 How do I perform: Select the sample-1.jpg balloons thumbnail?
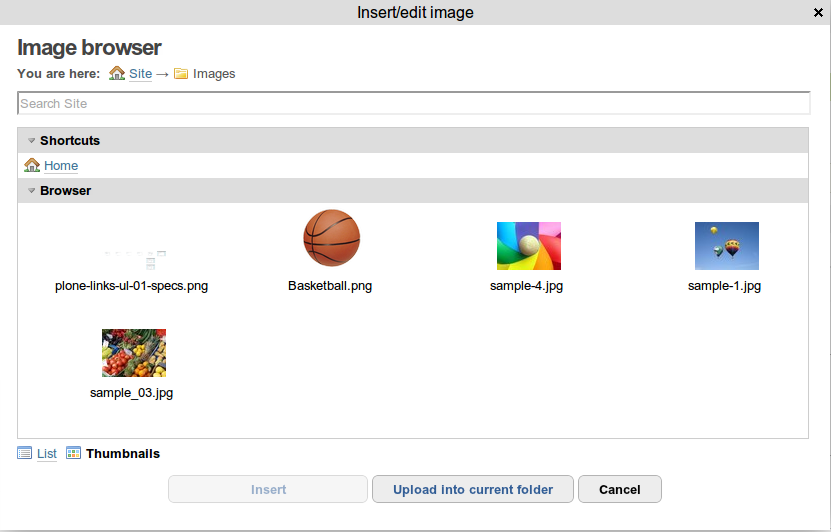click(727, 246)
